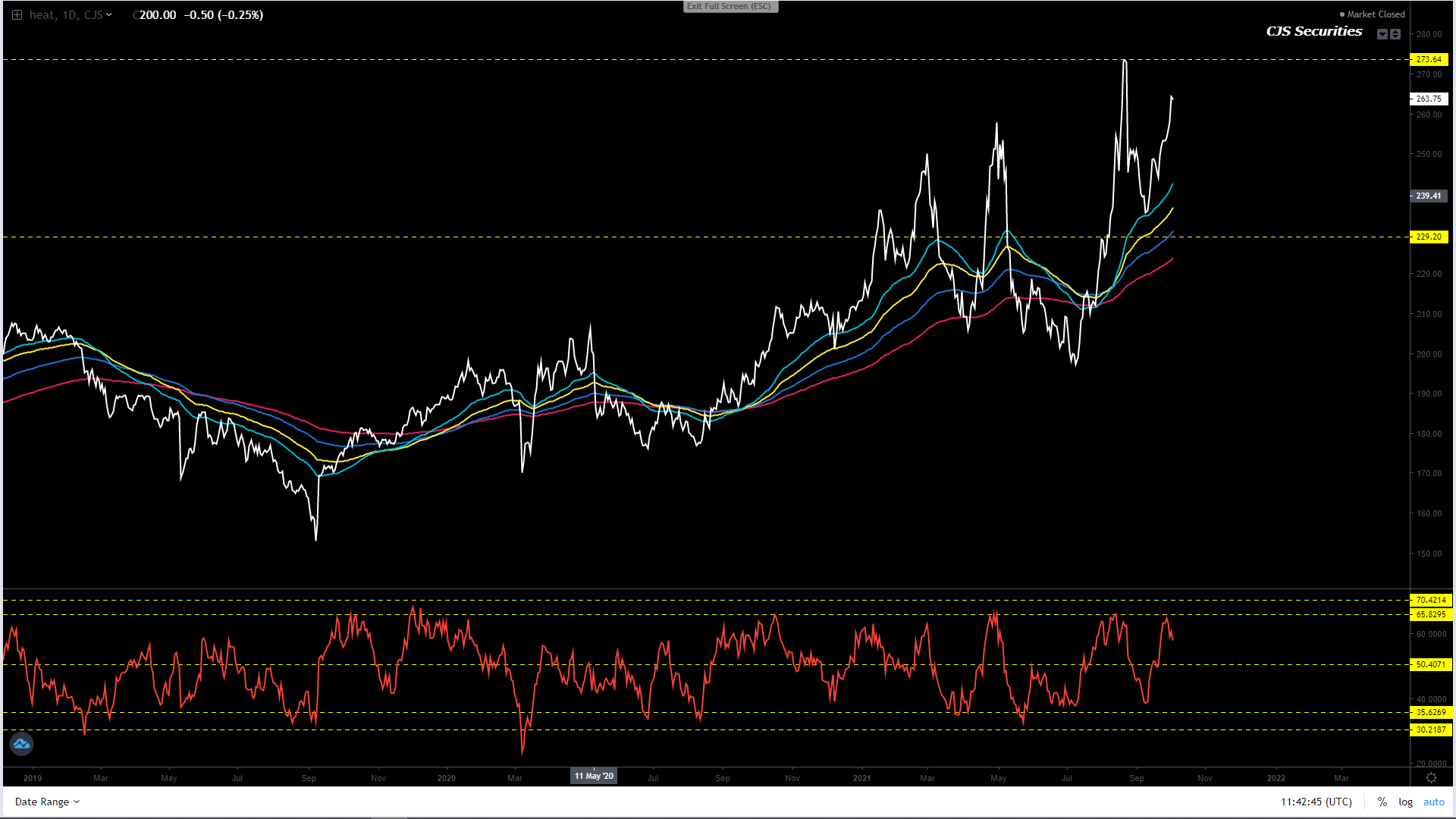Viewport: 1456px width, 819px height.
Task: Click the plus box icon beside heat symbol
Action: tap(17, 15)
